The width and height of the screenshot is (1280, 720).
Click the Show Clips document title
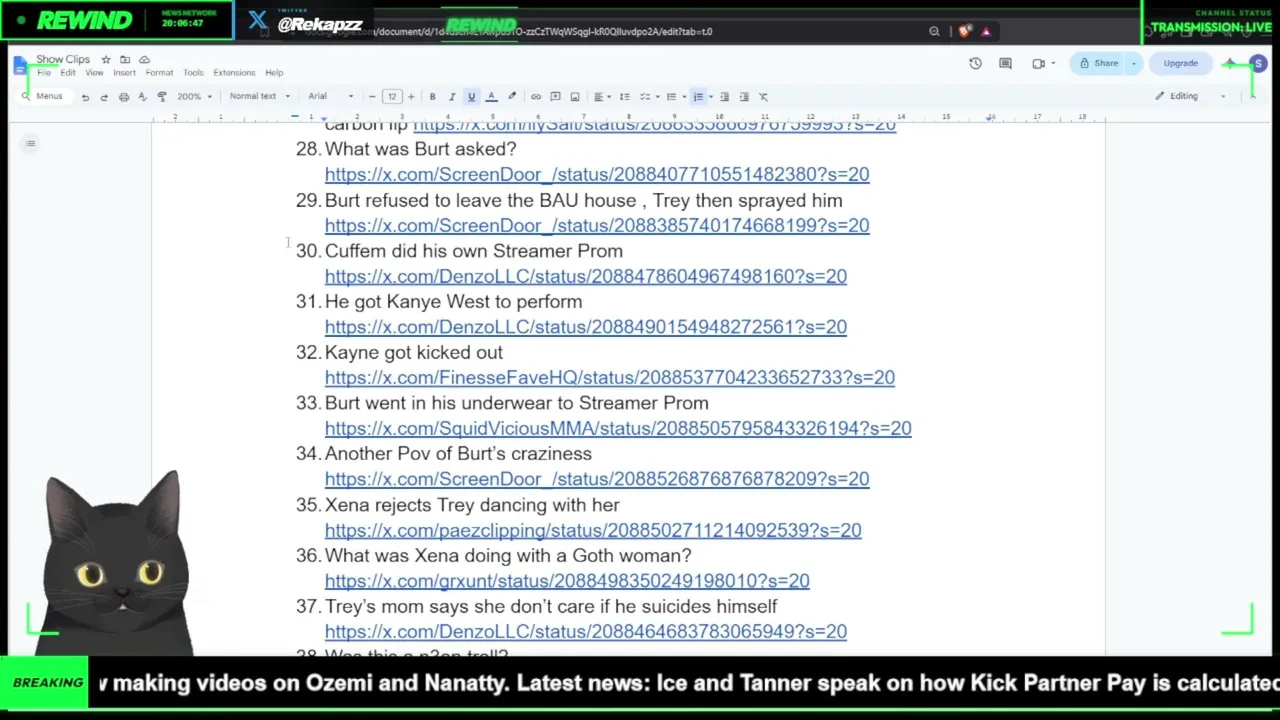(x=63, y=60)
